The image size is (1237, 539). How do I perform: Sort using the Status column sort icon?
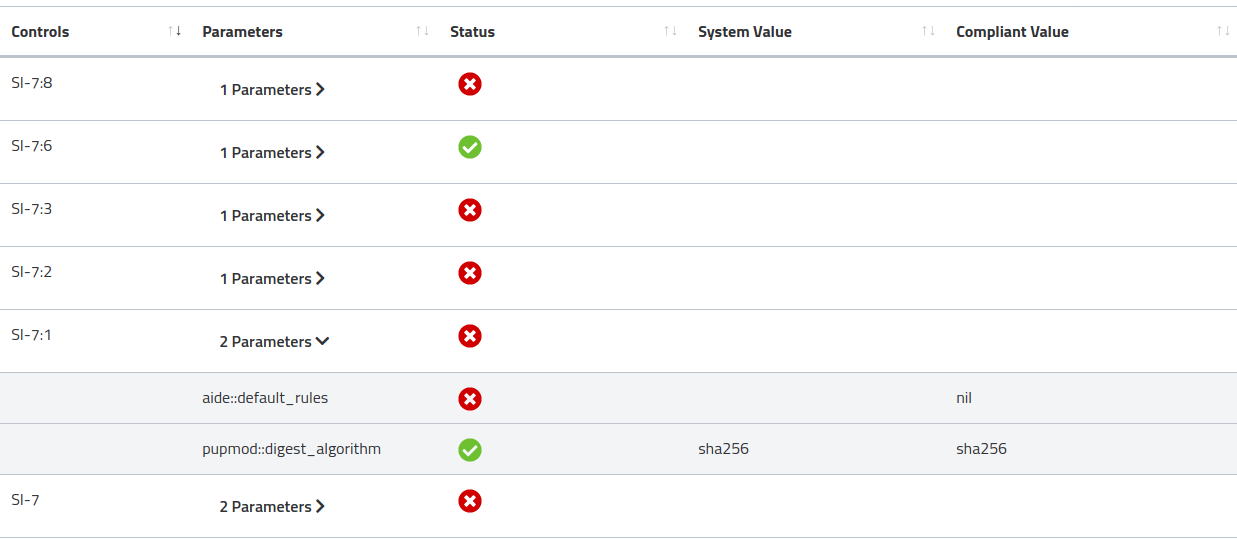pyautogui.click(x=670, y=32)
